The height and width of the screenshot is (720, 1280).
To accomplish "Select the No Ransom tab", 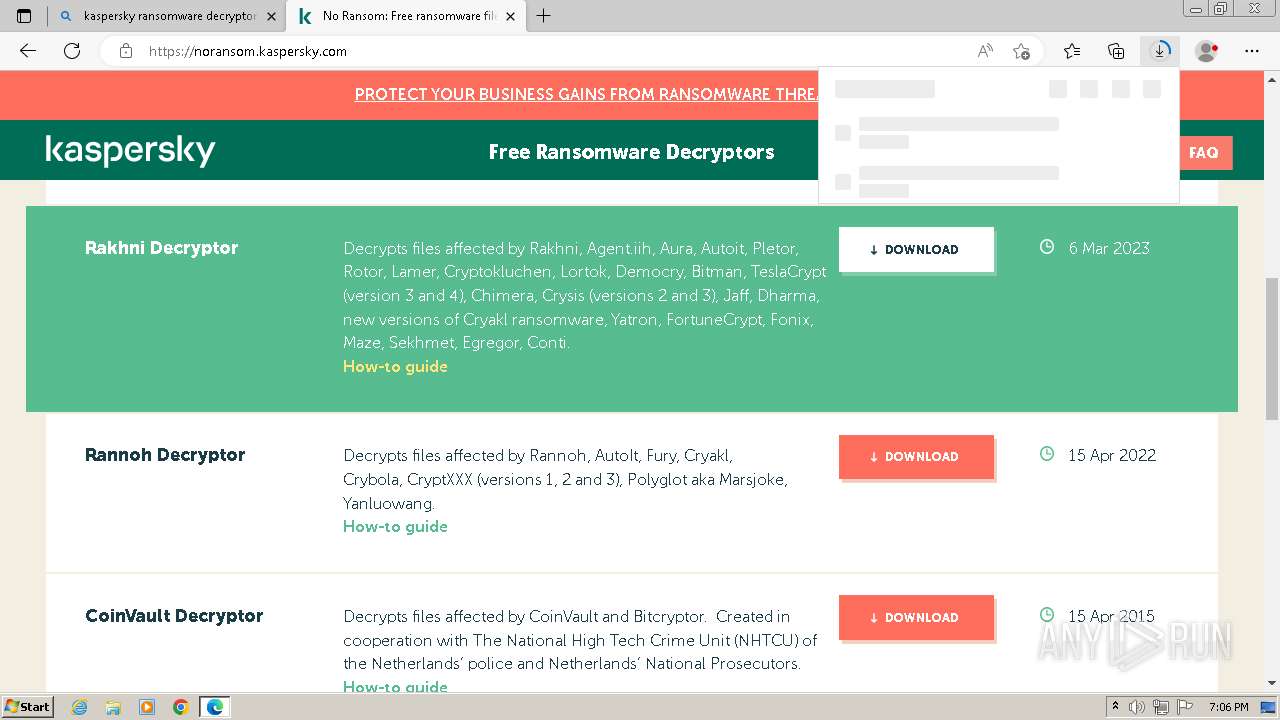I will [x=405, y=16].
